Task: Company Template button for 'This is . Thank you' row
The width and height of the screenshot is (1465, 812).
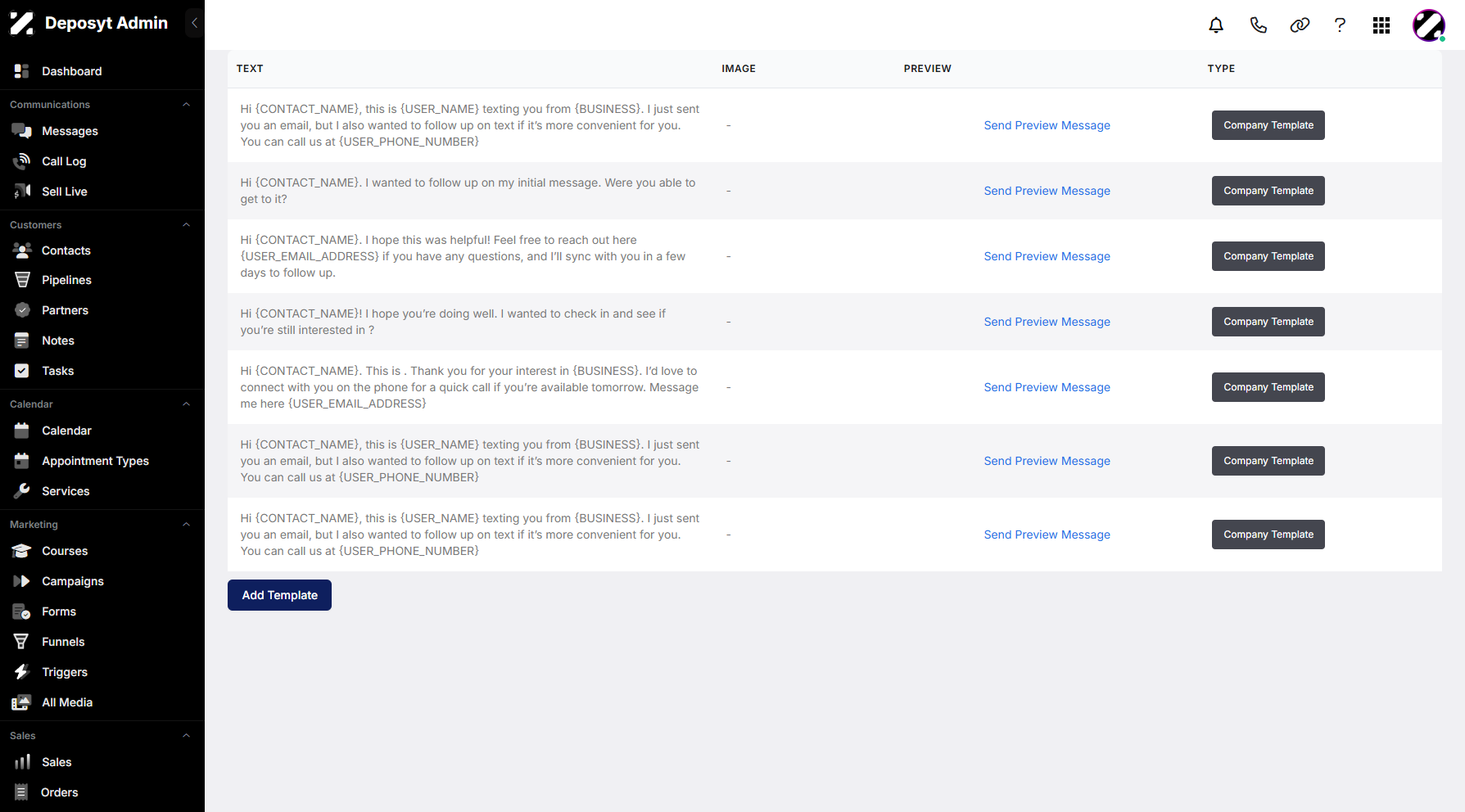Action: 1268,387
